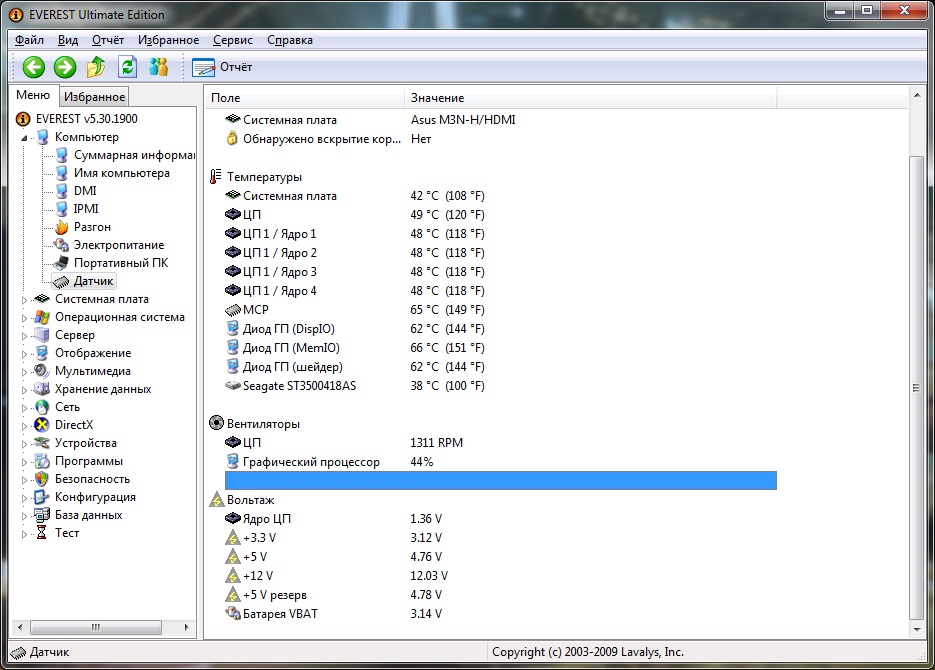Click the Отчёт toolbar button label

(x=236, y=67)
